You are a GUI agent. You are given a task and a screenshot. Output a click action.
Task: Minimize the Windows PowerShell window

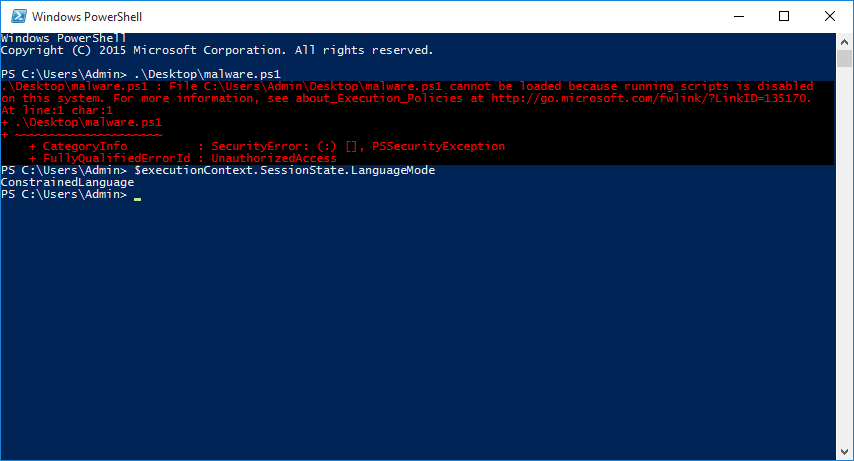pos(740,17)
